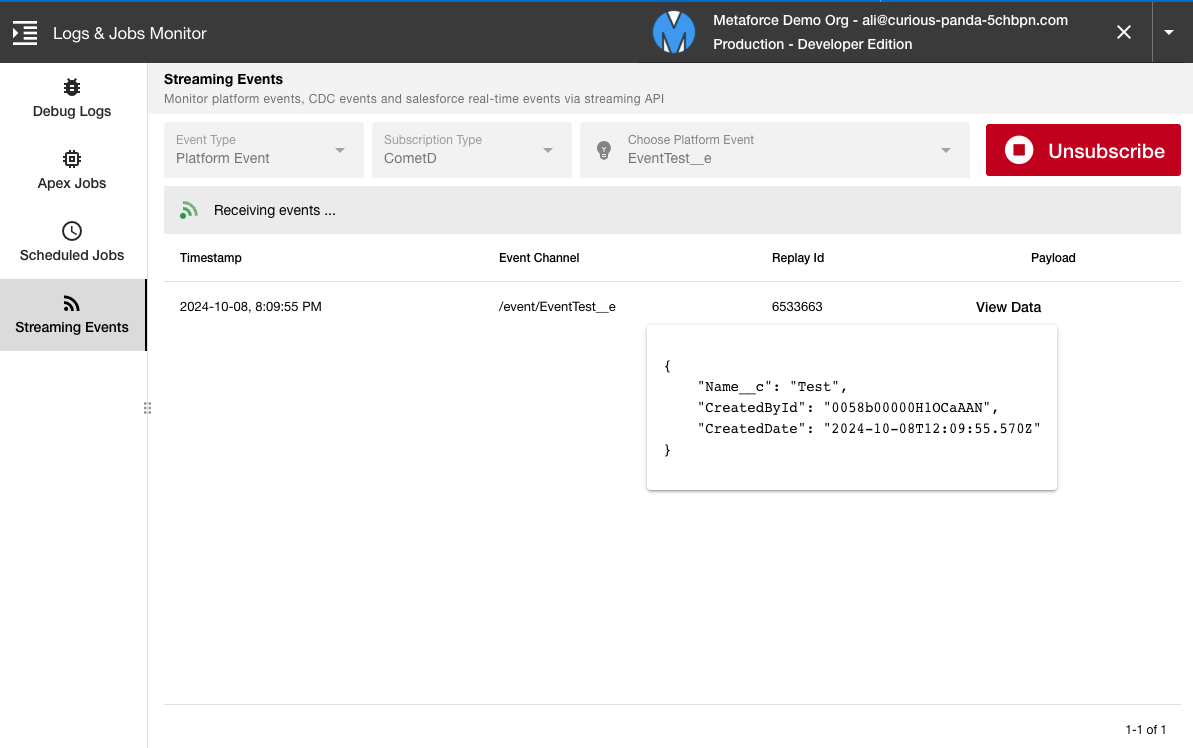
Task: Open Debug Logs label in sidebar
Action: click(72, 111)
